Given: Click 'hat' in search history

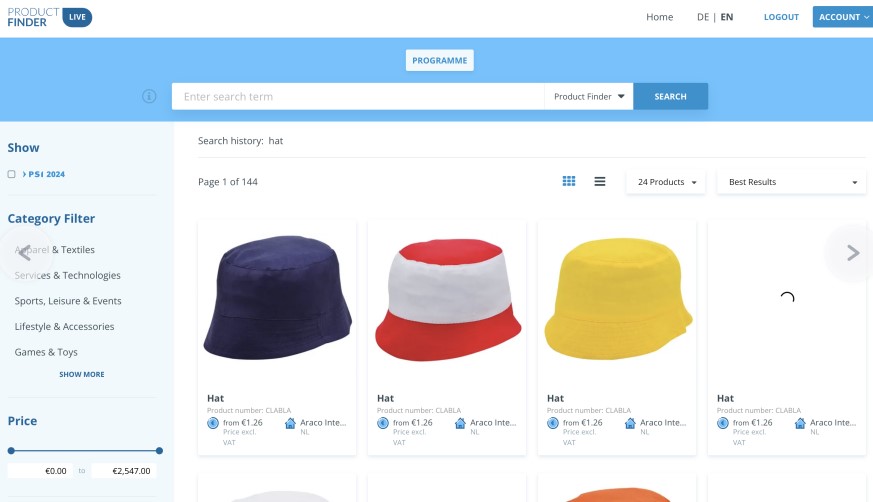Looking at the screenshot, I should [x=276, y=141].
